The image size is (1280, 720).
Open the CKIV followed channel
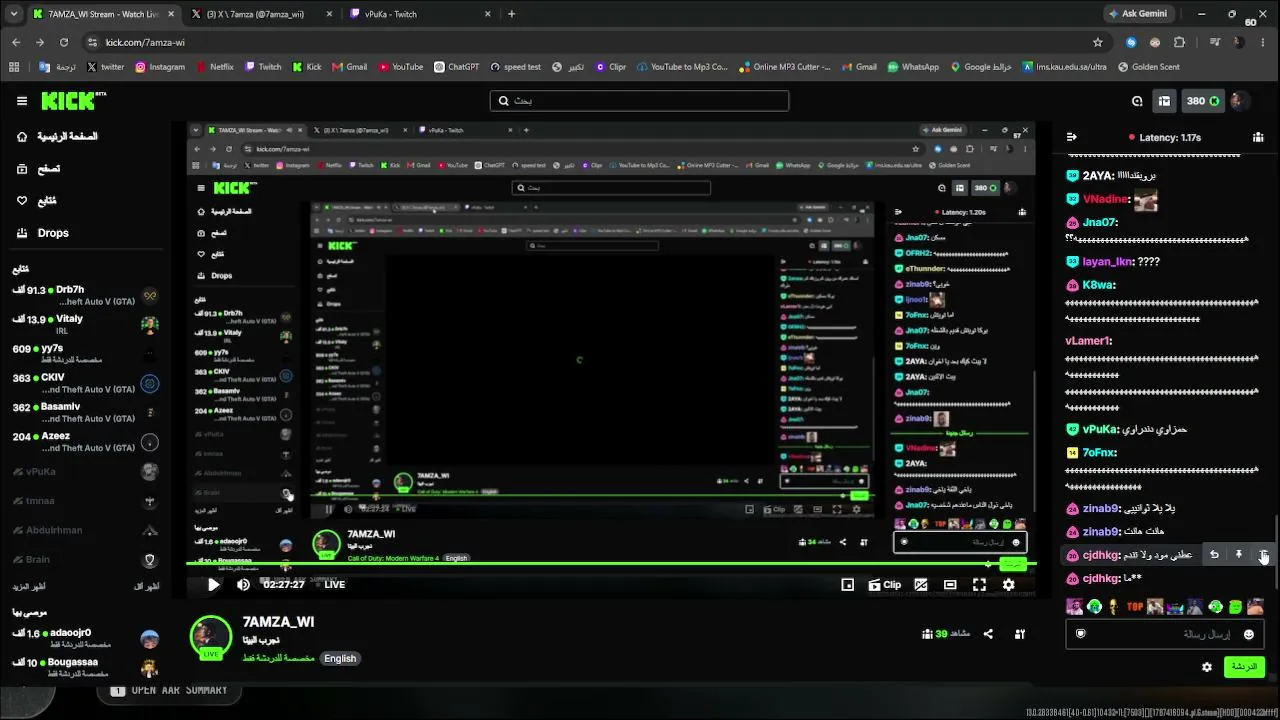pyautogui.click(x=86, y=383)
